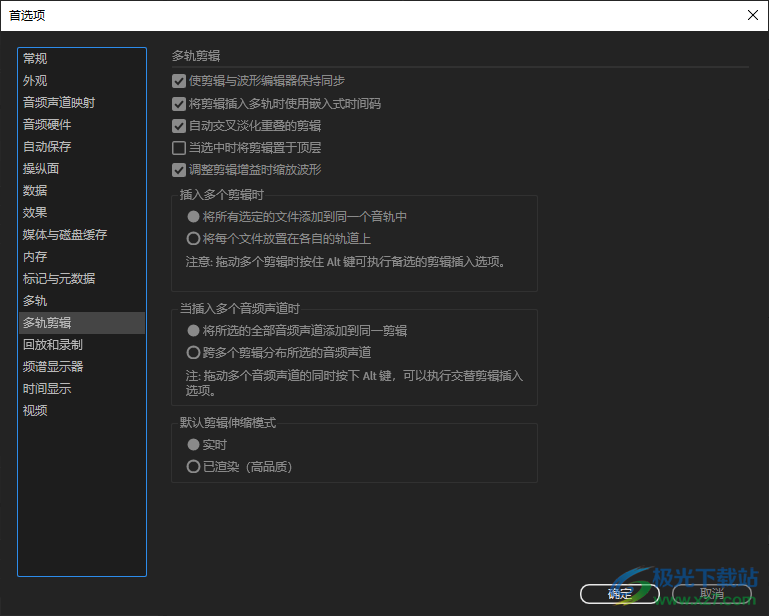
Task: Select 内存 category
Action: (82, 257)
